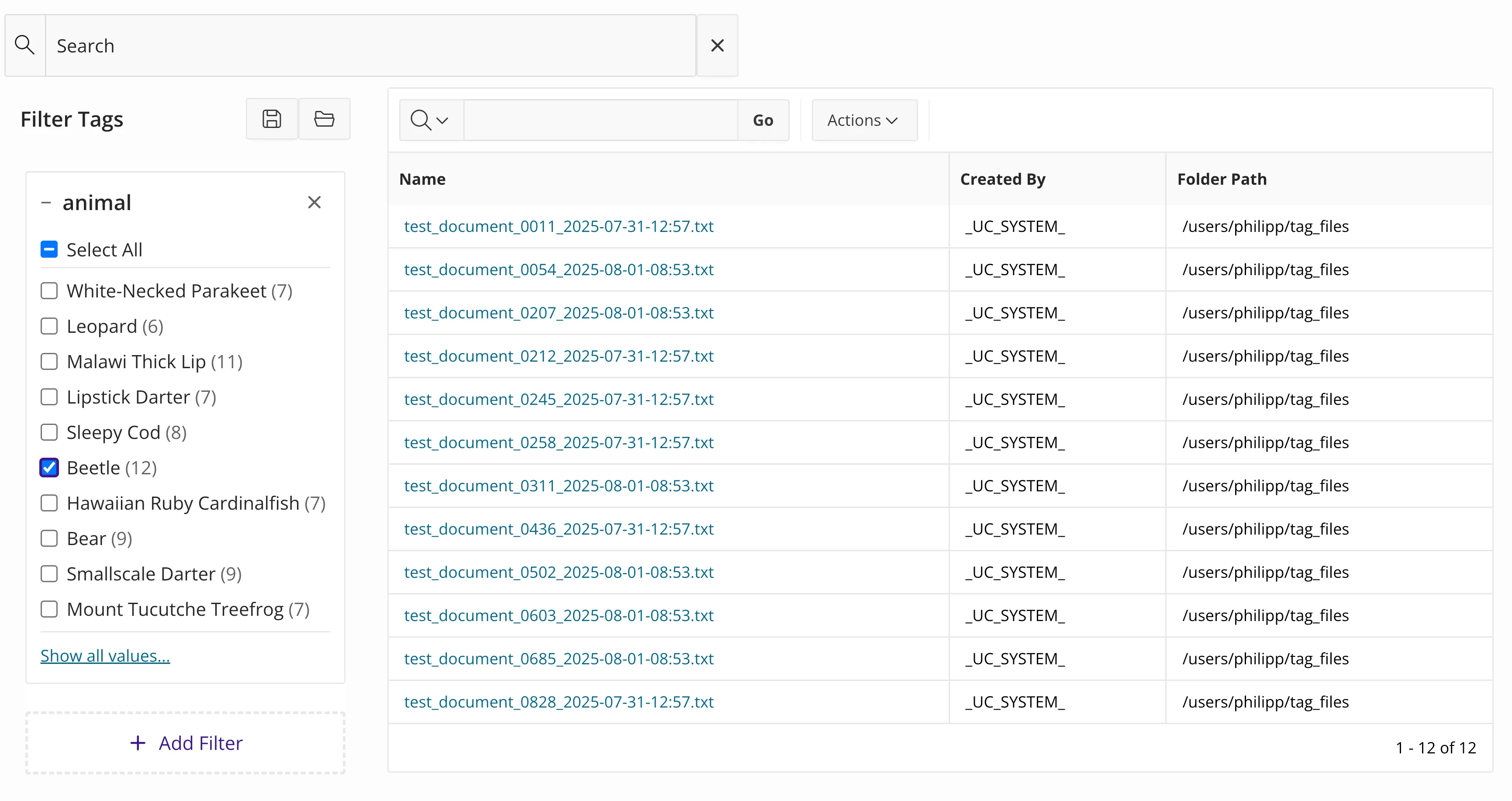Uncheck the Beetle checkbox
The height and width of the screenshot is (801, 1512).
click(49, 468)
